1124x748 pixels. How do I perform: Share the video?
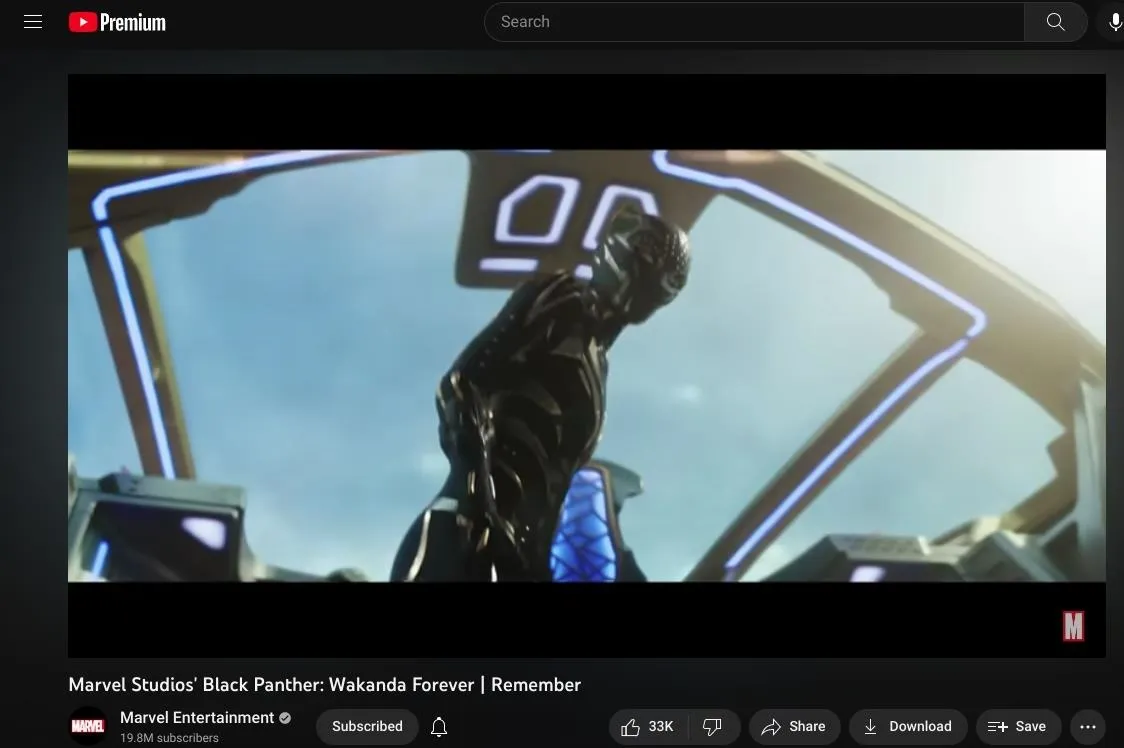(x=794, y=726)
